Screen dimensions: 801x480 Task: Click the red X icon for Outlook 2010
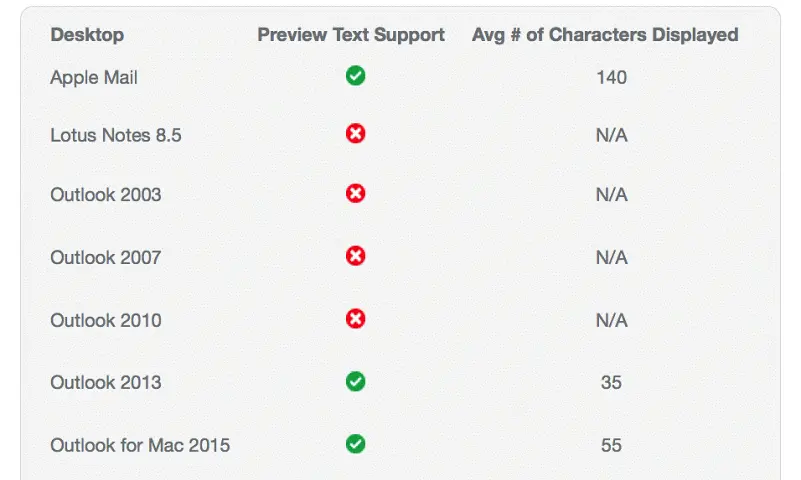coord(356,319)
